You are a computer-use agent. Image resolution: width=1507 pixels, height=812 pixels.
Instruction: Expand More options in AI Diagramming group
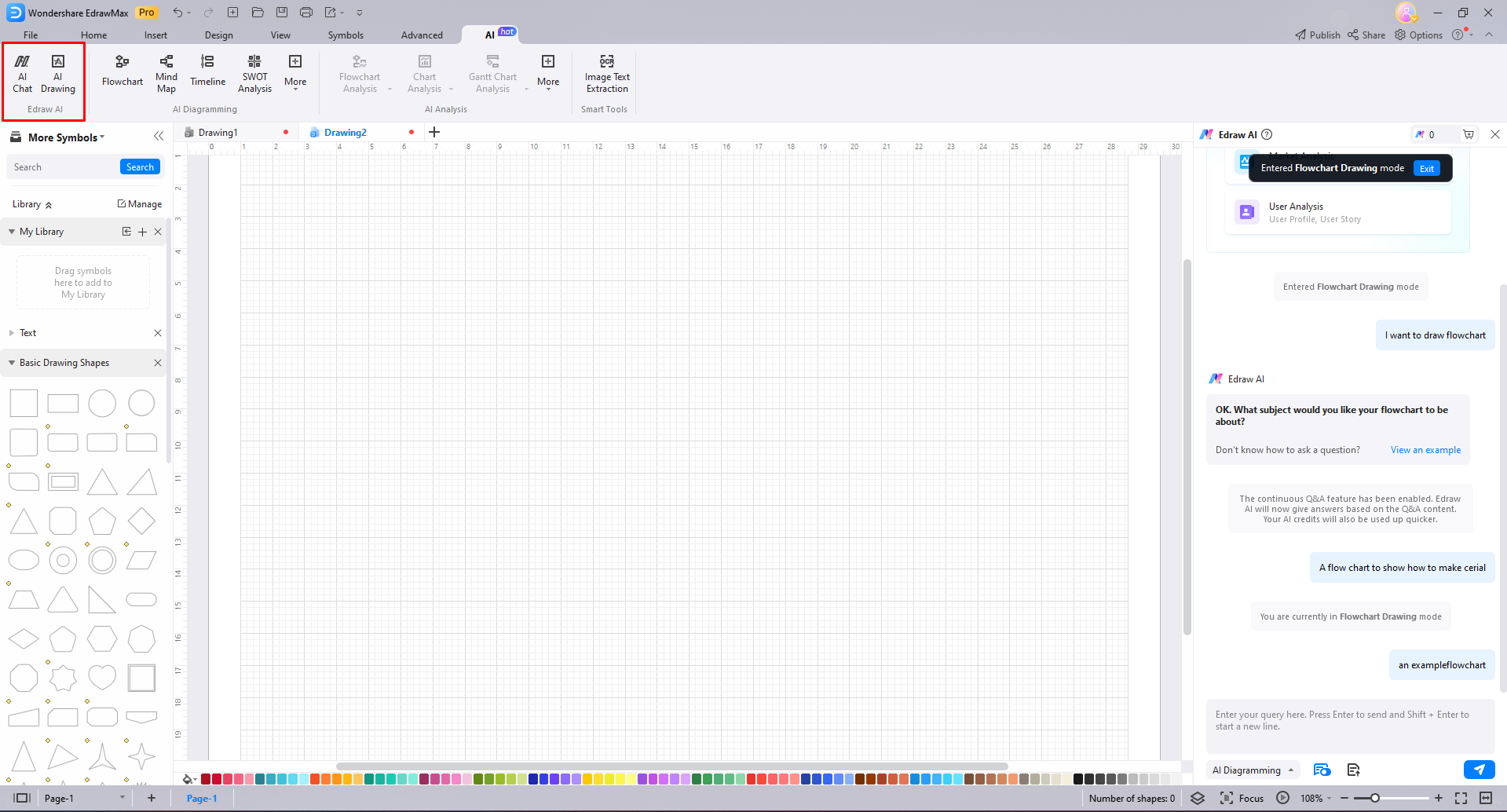[295, 71]
